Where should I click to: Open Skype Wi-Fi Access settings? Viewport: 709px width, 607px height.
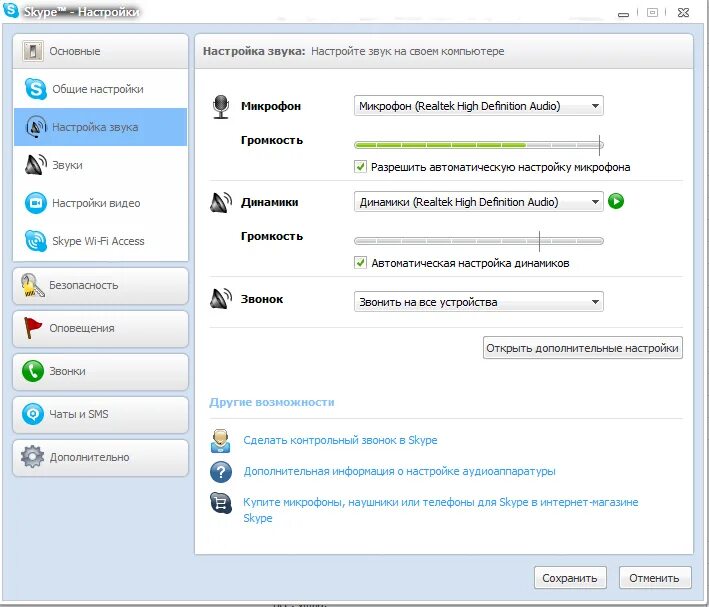click(x=100, y=241)
